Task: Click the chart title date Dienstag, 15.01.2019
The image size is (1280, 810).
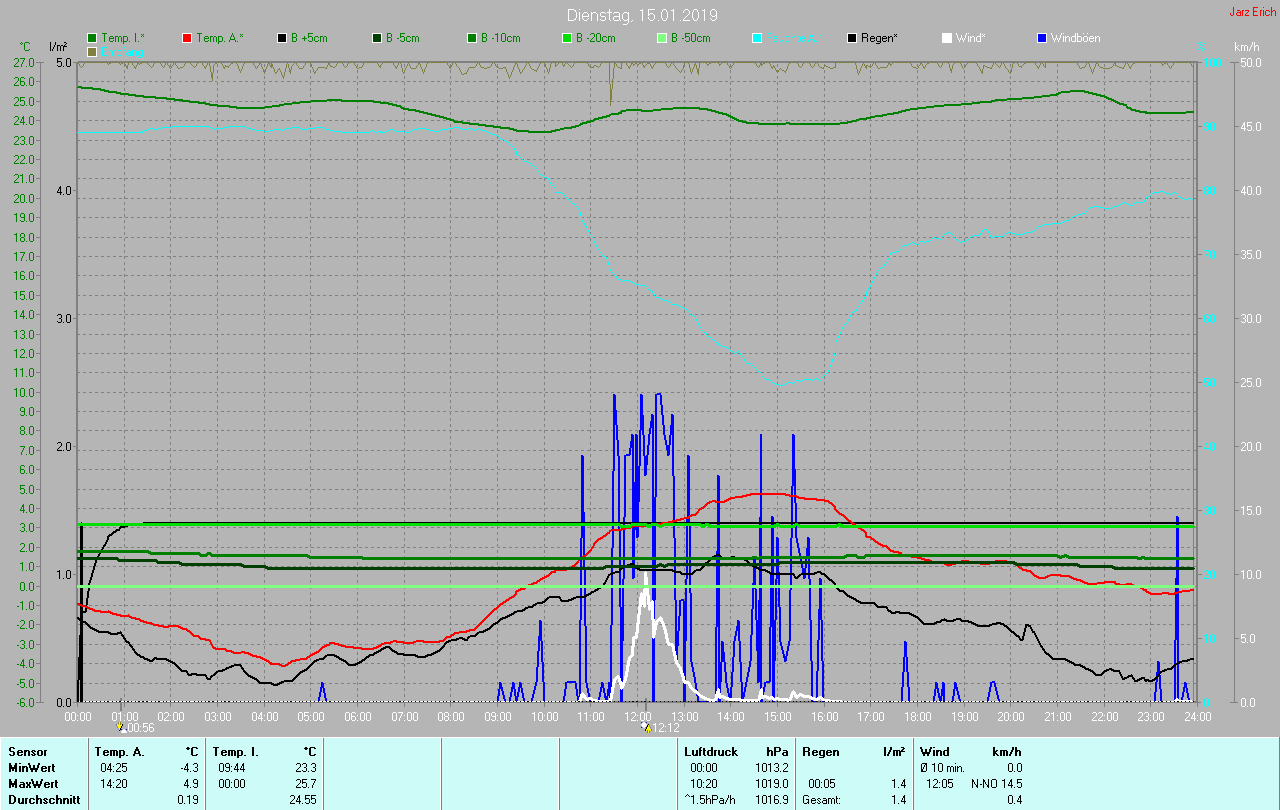Action: (641, 15)
